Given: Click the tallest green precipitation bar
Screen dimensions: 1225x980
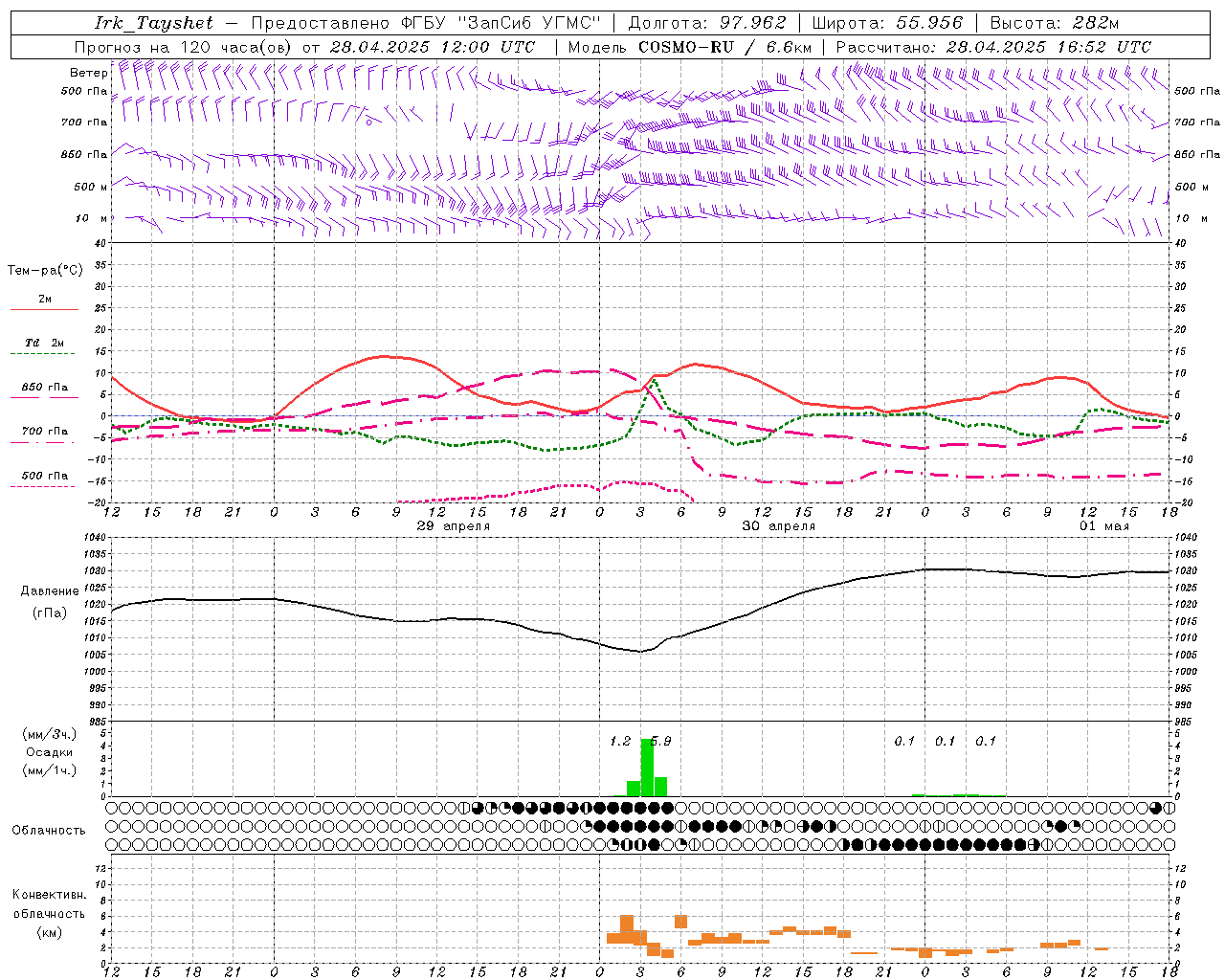Looking at the screenshot, I should (647, 768).
